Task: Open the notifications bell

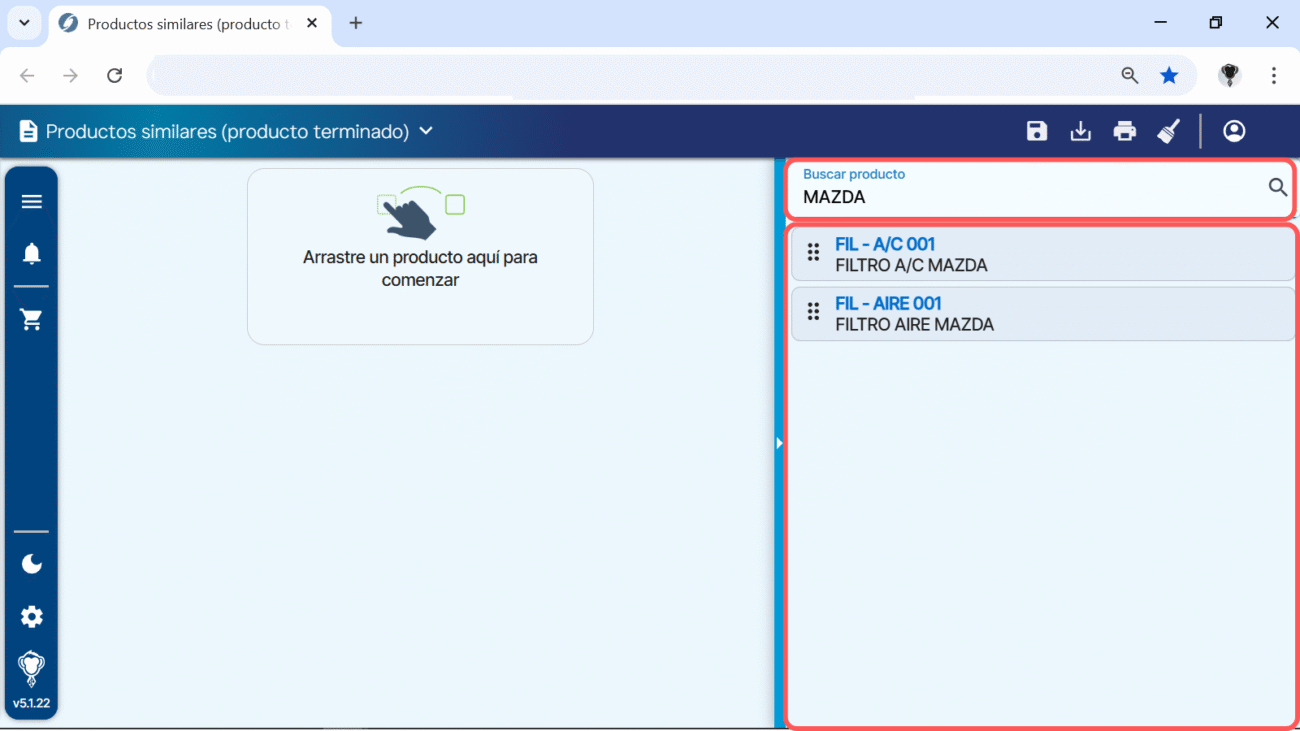Action: tap(32, 254)
